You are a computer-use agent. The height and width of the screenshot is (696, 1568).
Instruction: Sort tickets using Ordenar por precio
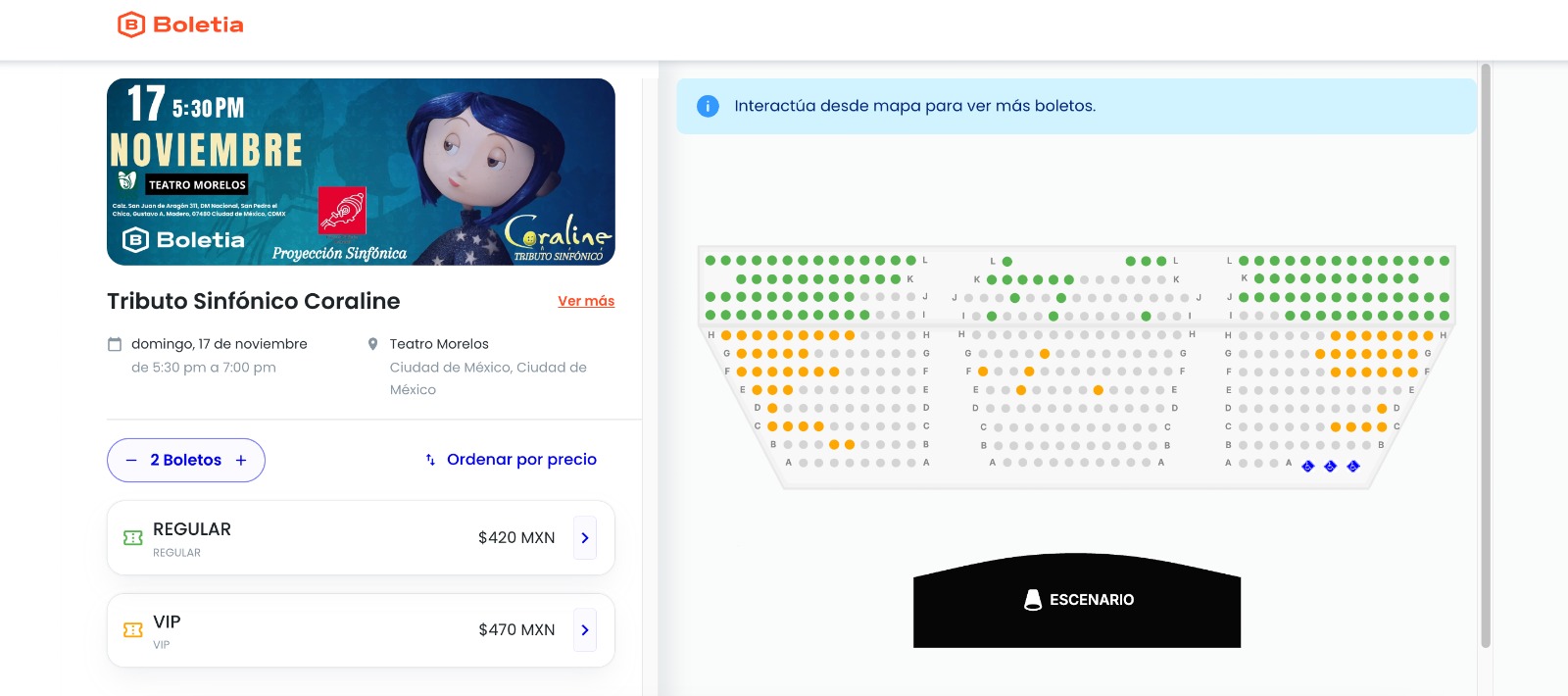point(521,460)
